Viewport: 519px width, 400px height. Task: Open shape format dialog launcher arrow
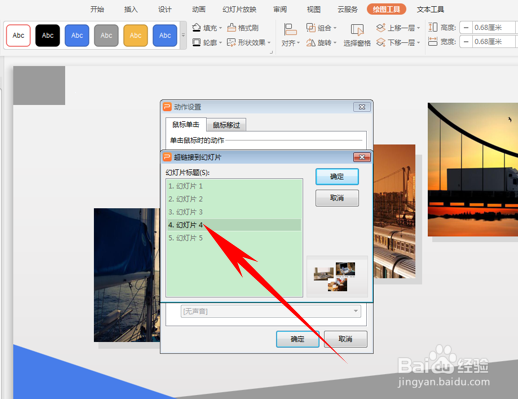point(271,52)
